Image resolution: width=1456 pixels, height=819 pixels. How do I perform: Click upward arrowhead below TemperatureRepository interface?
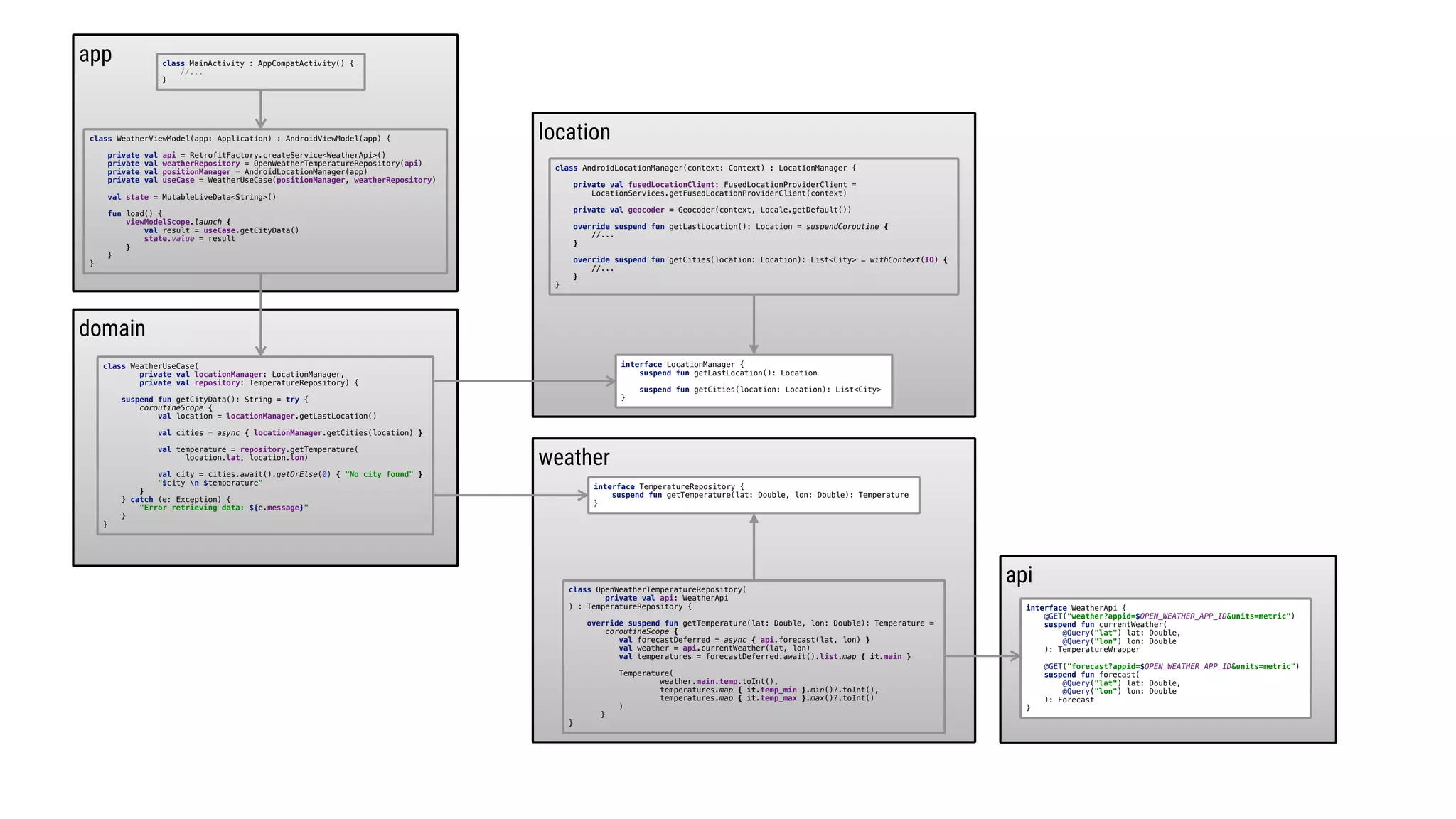pyautogui.click(x=754, y=520)
